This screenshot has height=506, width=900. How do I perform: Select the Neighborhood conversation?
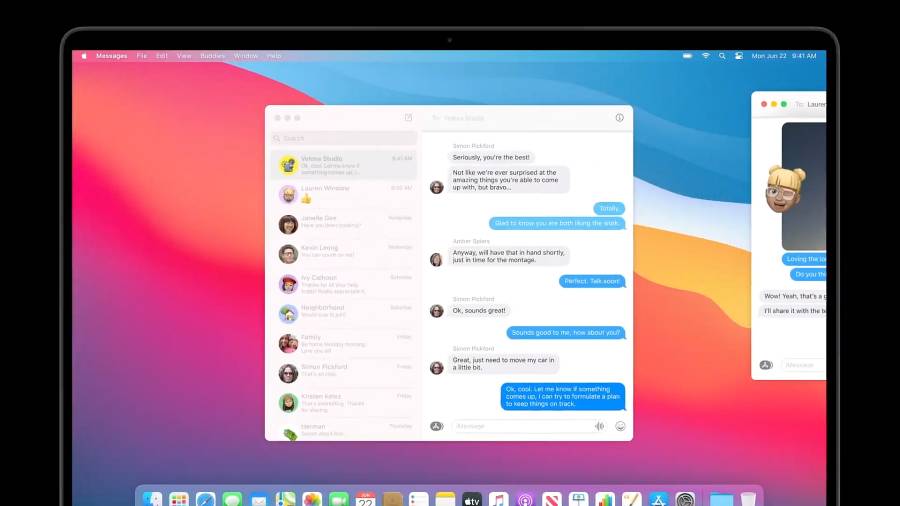(344, 313)
